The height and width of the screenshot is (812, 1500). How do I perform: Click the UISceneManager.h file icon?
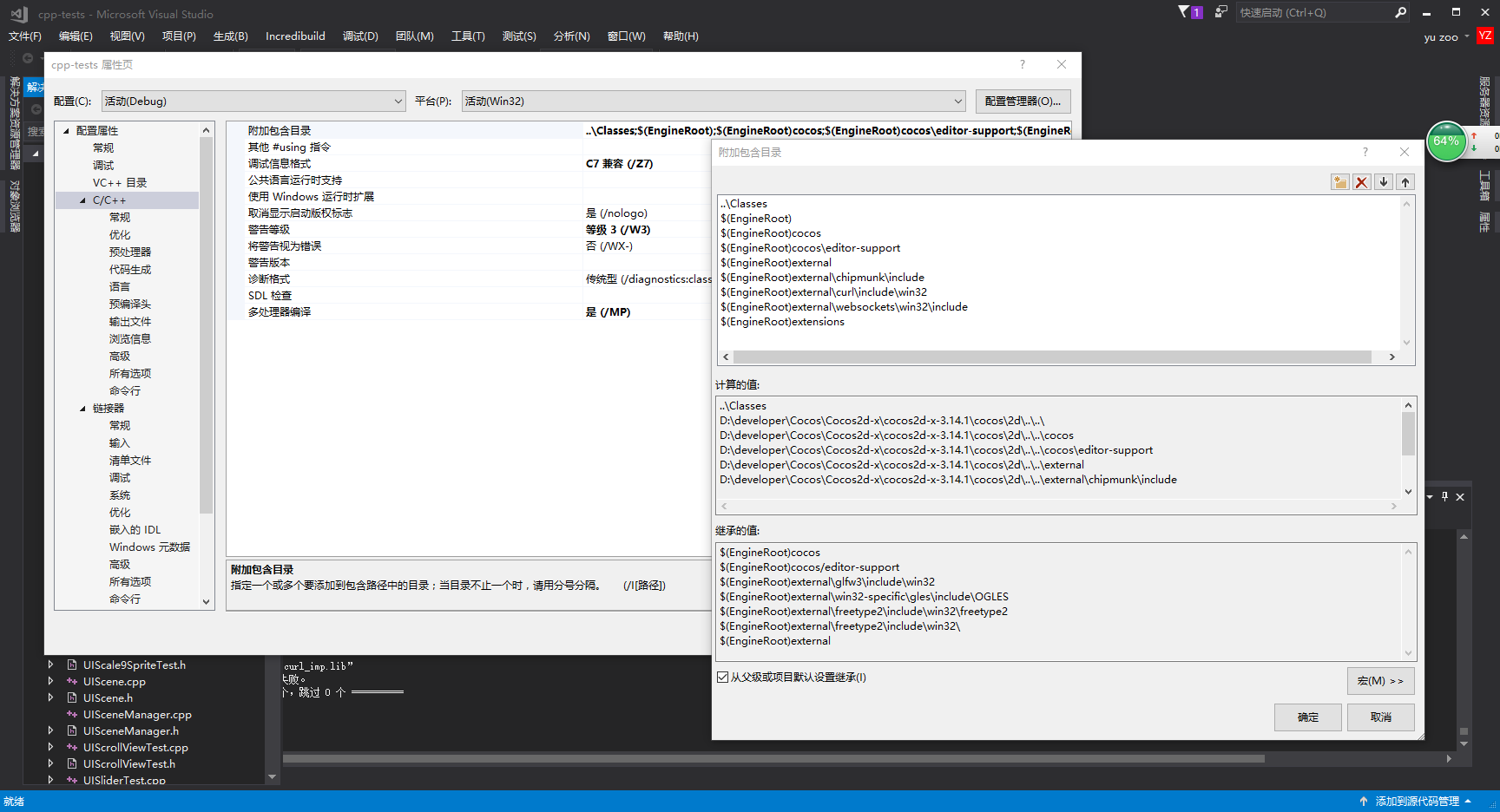click(73, 731)
